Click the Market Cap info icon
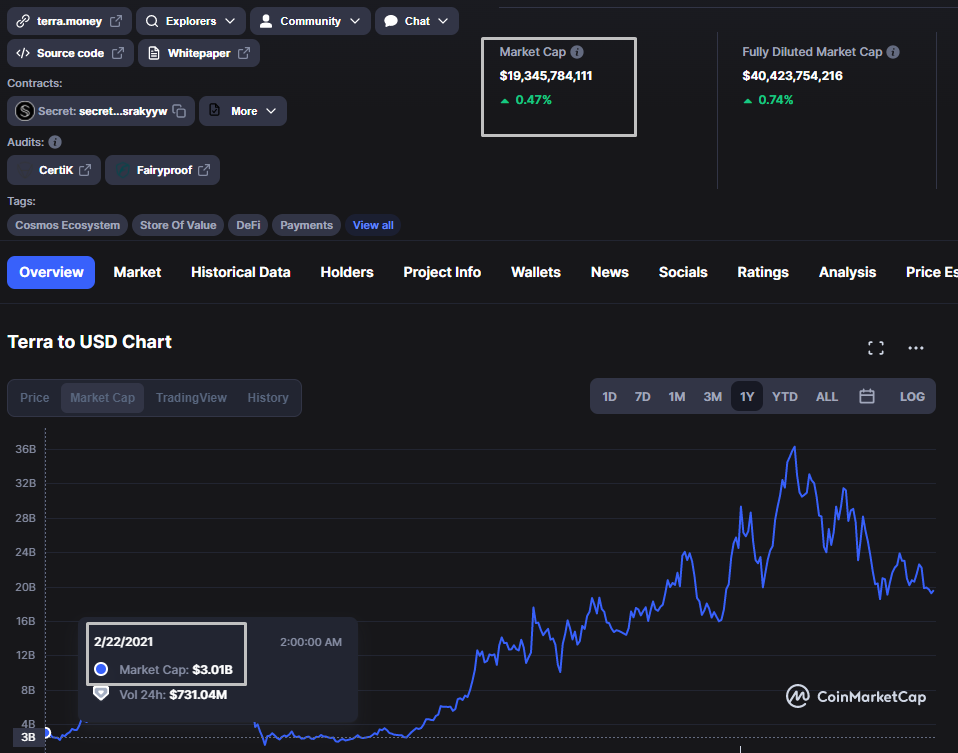 (577, 52)
